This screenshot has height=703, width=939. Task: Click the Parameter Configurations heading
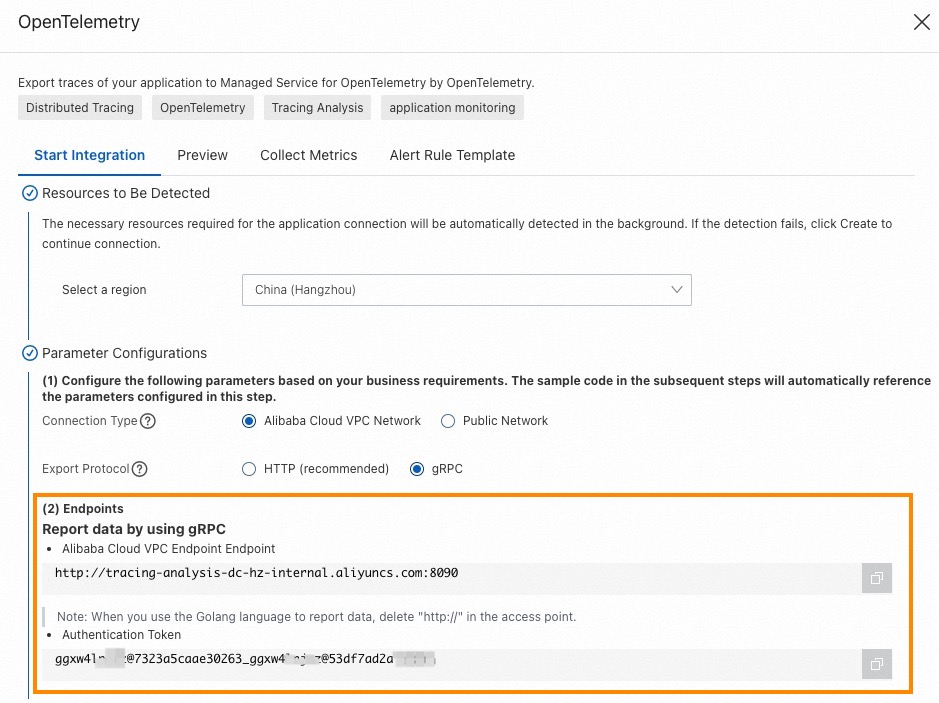click(125, 353)
